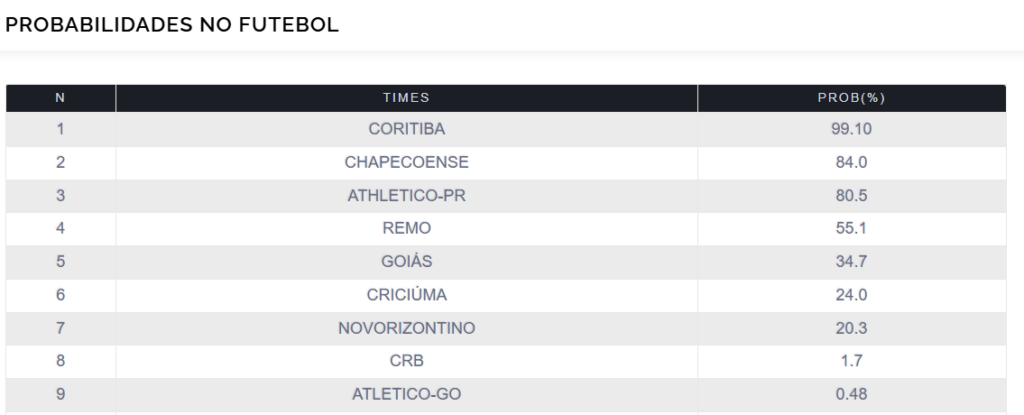Select the CRB team name
The height and width of the screenshot is (415, 1024).
406,361
